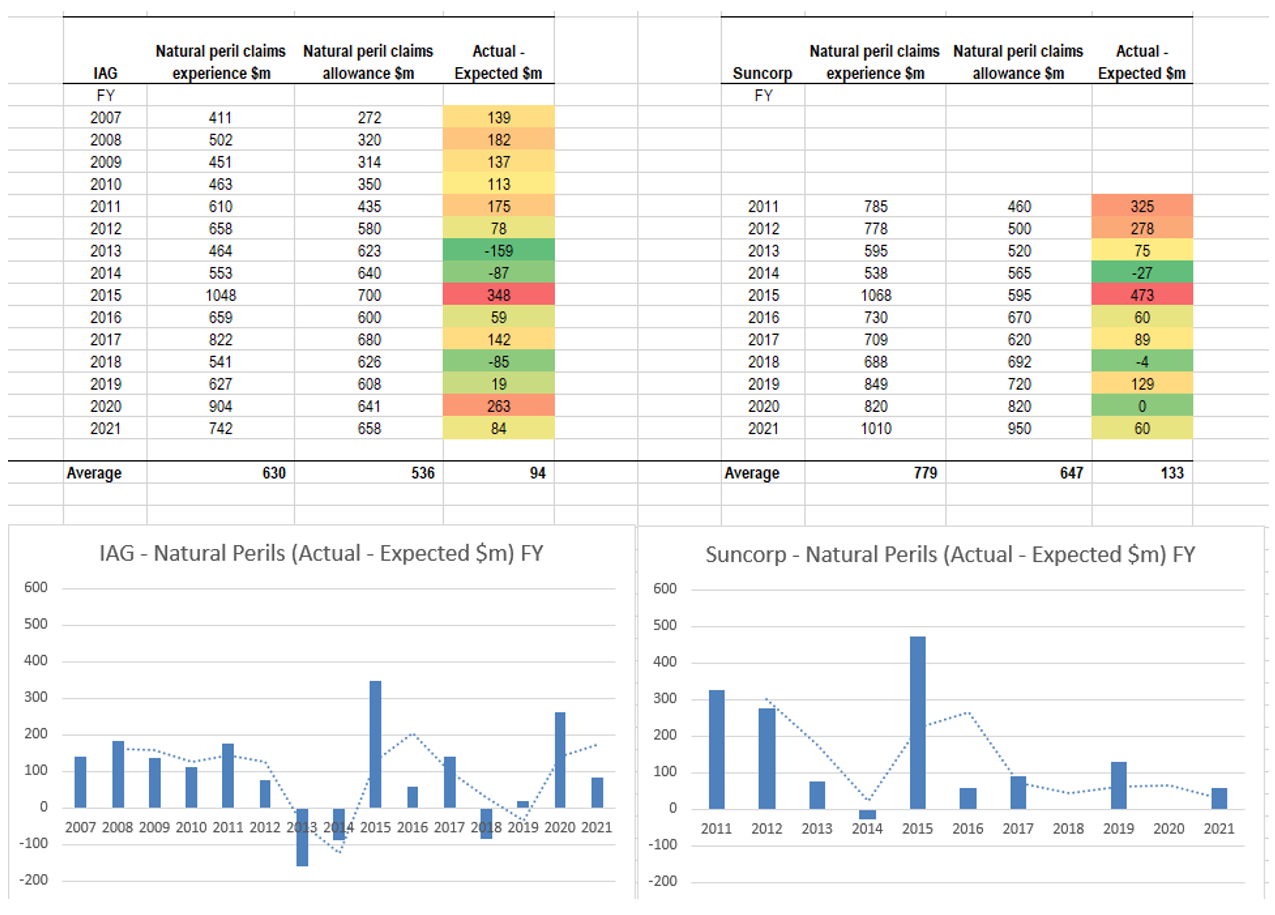The image size is (1275, 915).
Task: Select the 2012 year cell in IAG table
Action: pyautogui.click(x=104, y=228)
